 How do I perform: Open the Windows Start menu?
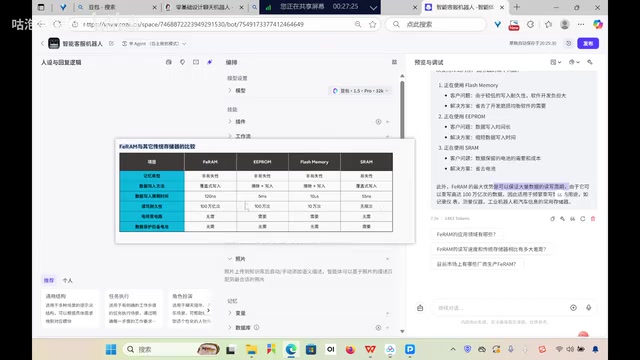pos(111,349)
